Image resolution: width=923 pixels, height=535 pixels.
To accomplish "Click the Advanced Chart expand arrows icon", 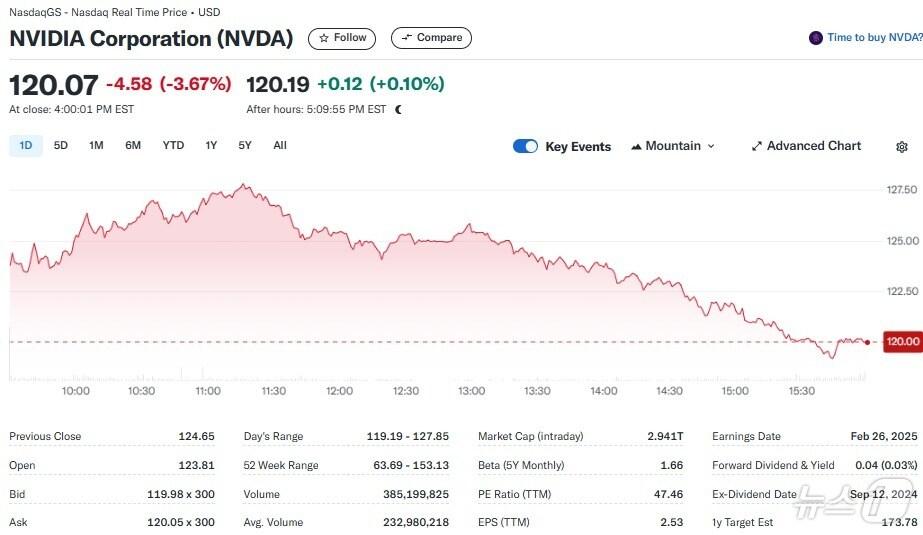I will coord(757,146).
